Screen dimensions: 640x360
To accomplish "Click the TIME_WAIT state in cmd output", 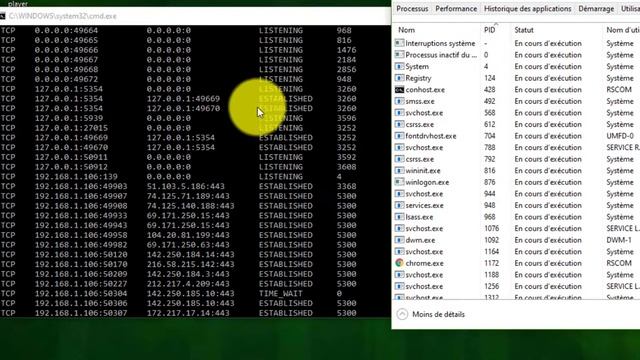I will point(281,293).
